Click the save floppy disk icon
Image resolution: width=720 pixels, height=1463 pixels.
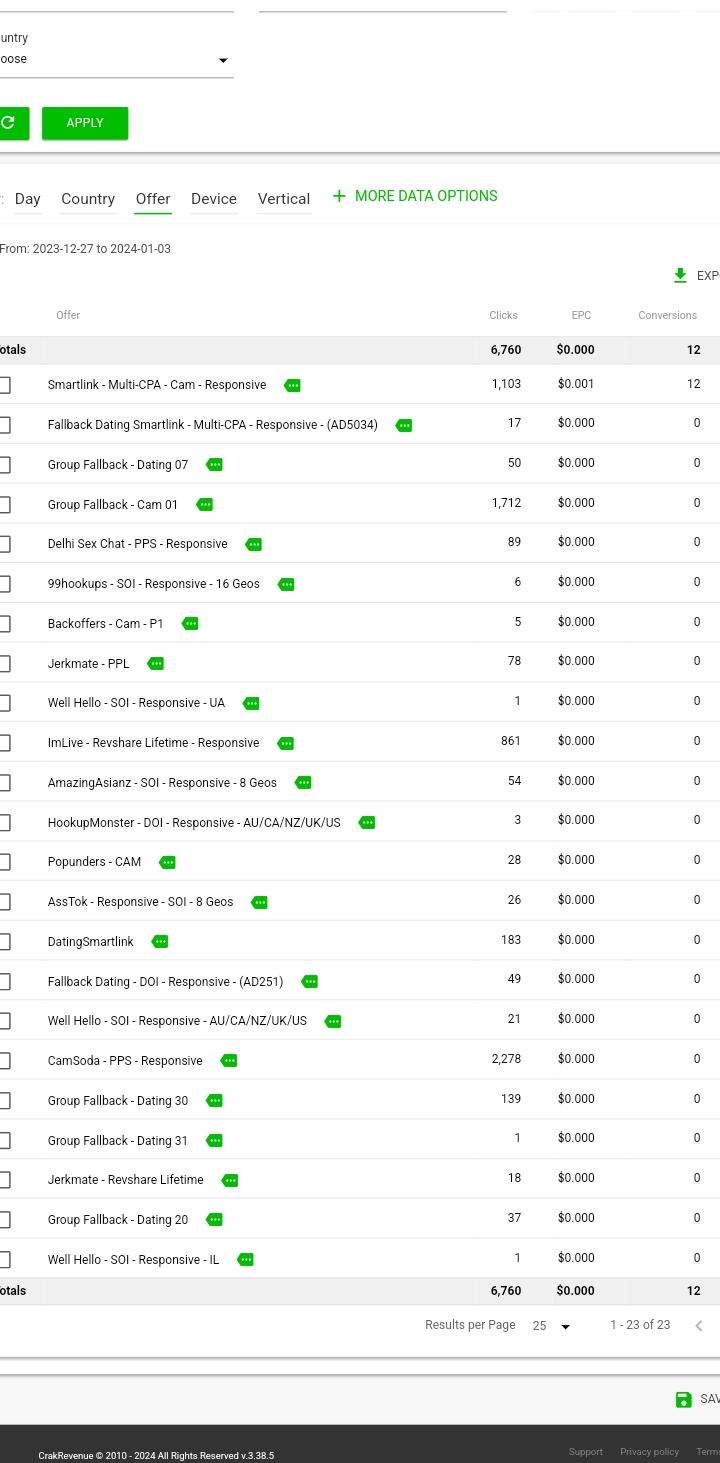684,1400
